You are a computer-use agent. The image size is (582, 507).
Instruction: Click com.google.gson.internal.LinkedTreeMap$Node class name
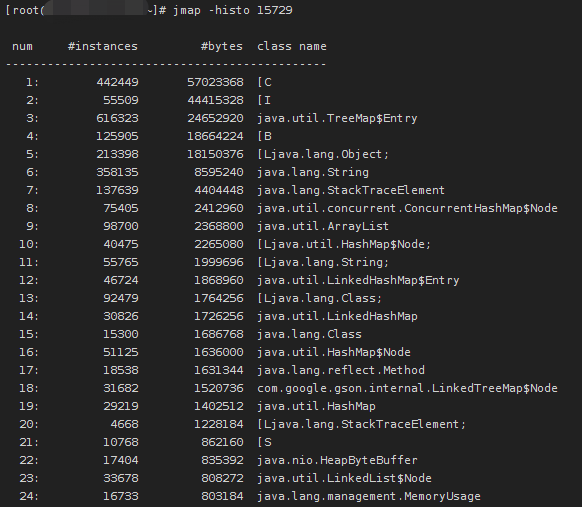pyautogui.click(x=407, y=388)
